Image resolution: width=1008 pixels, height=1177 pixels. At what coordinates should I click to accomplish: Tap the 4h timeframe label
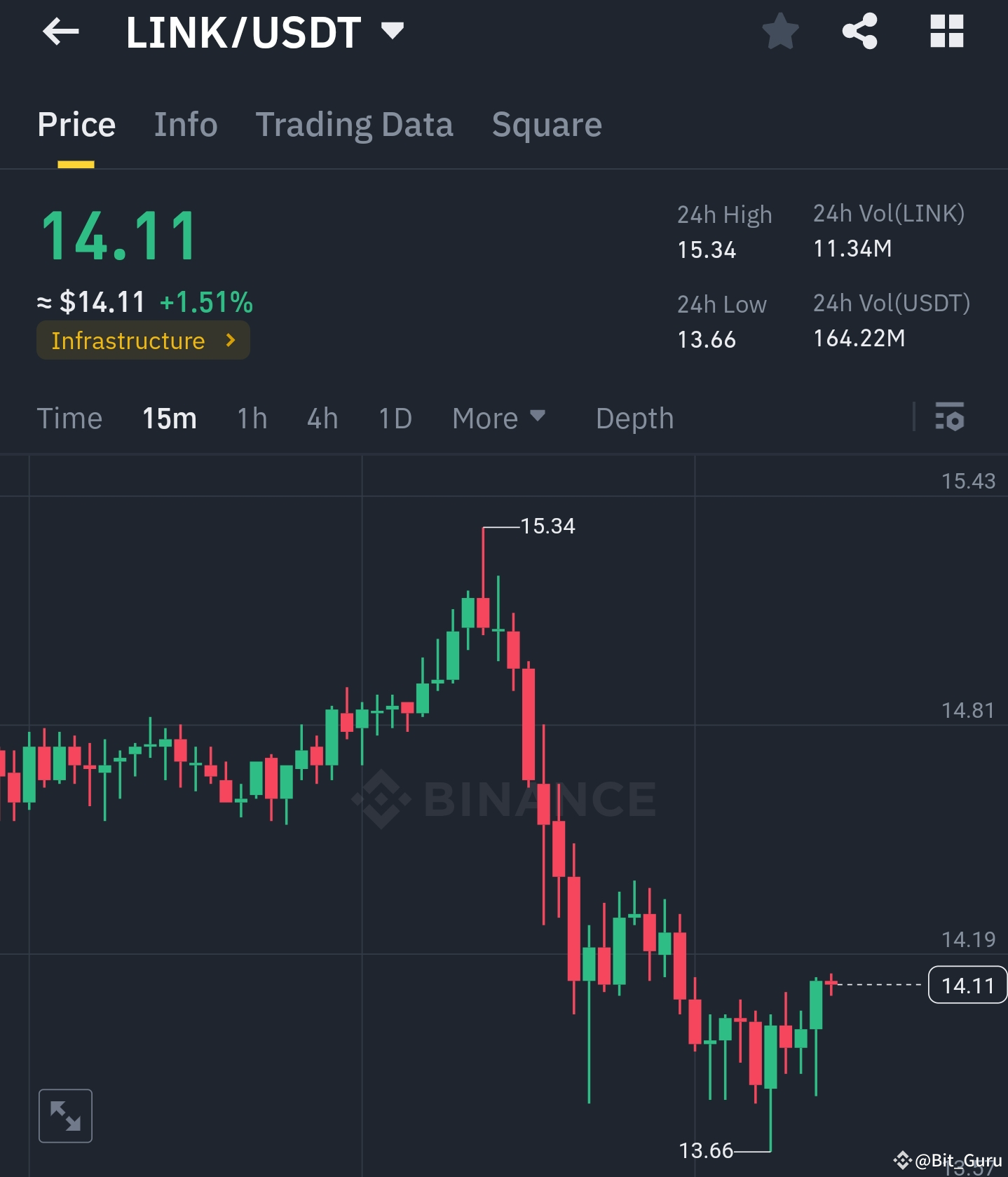pyautogui.click(x=322, y=418)
